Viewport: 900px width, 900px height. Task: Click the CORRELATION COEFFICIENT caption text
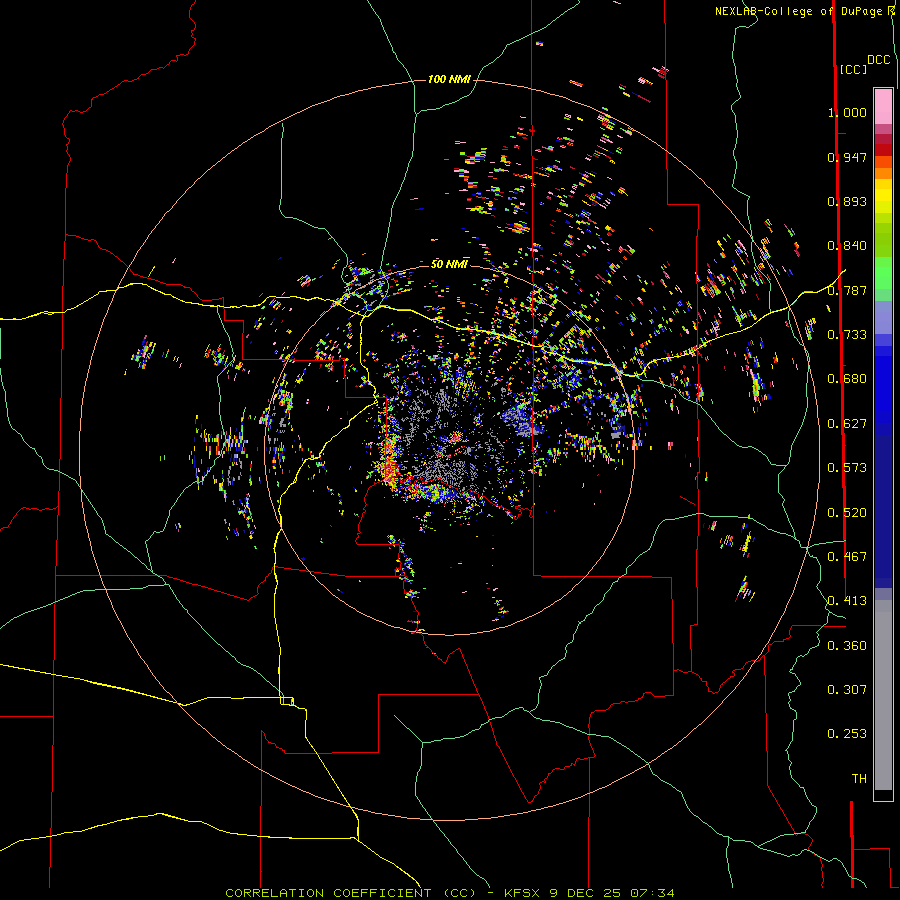(x=328, y=893)
